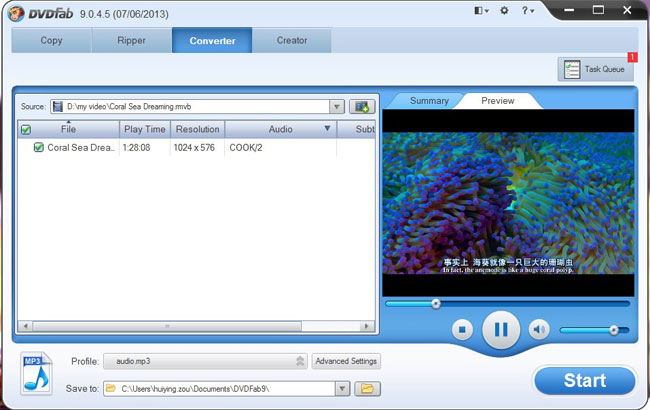Viewport: 650px width, 410px height.
Task: Start the conversion
Action: click(585, 380)
